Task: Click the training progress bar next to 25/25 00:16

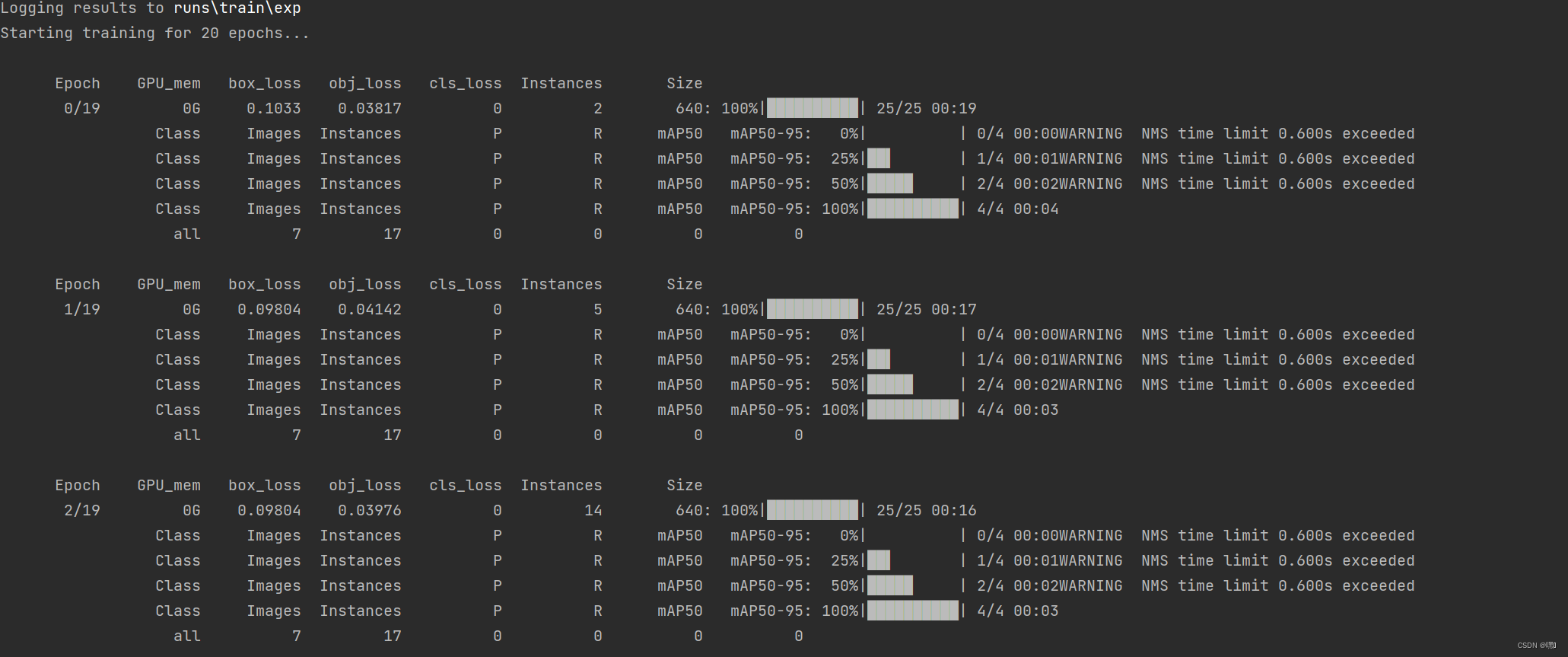Action: [813, 510]
